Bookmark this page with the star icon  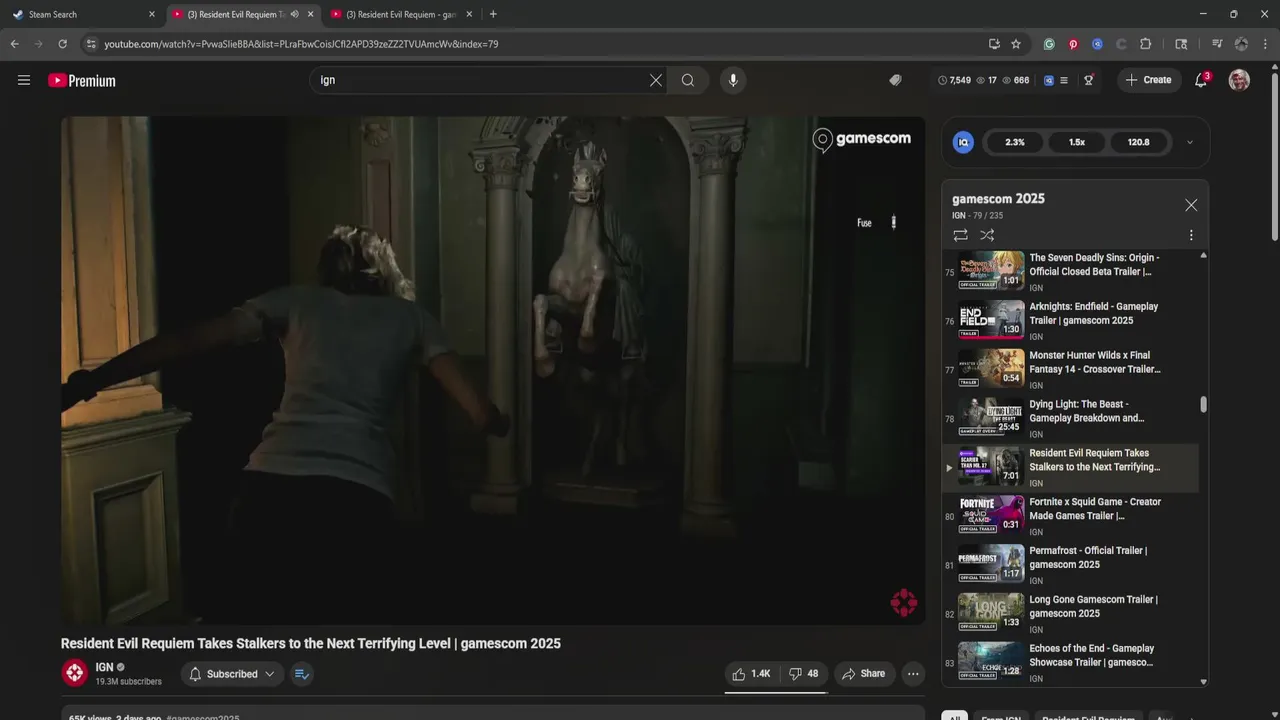click(x=1016, y=44)
